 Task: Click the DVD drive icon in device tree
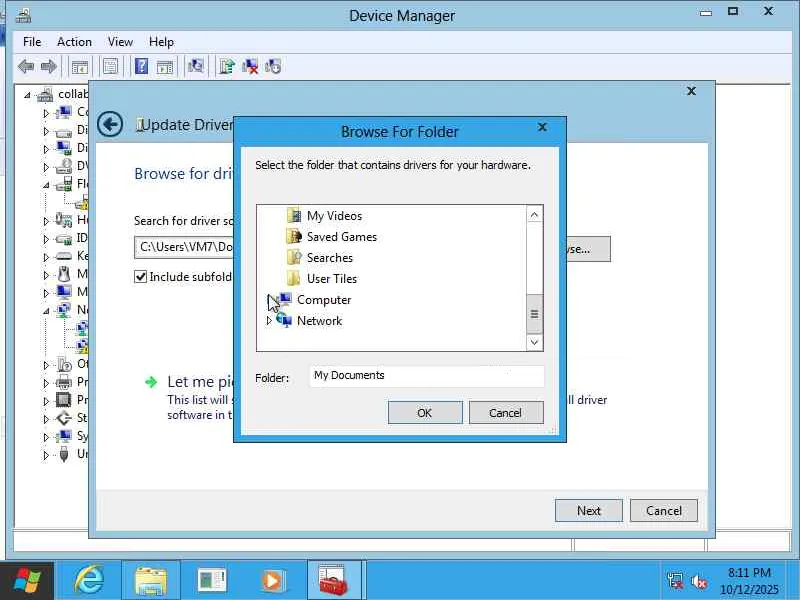pyautogui.click(x=63, y=166)
